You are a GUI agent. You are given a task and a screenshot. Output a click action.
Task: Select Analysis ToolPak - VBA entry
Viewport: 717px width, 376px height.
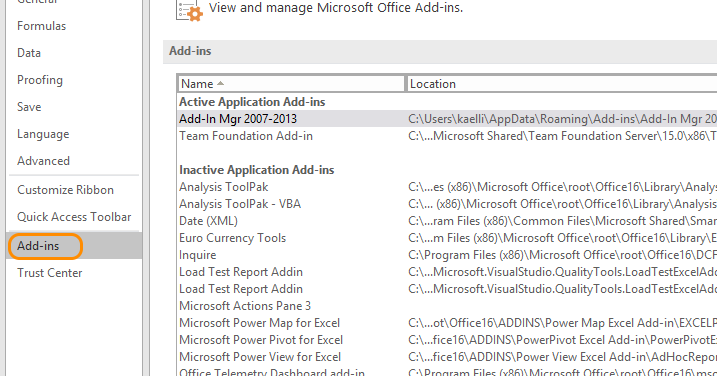click(240, 204)
